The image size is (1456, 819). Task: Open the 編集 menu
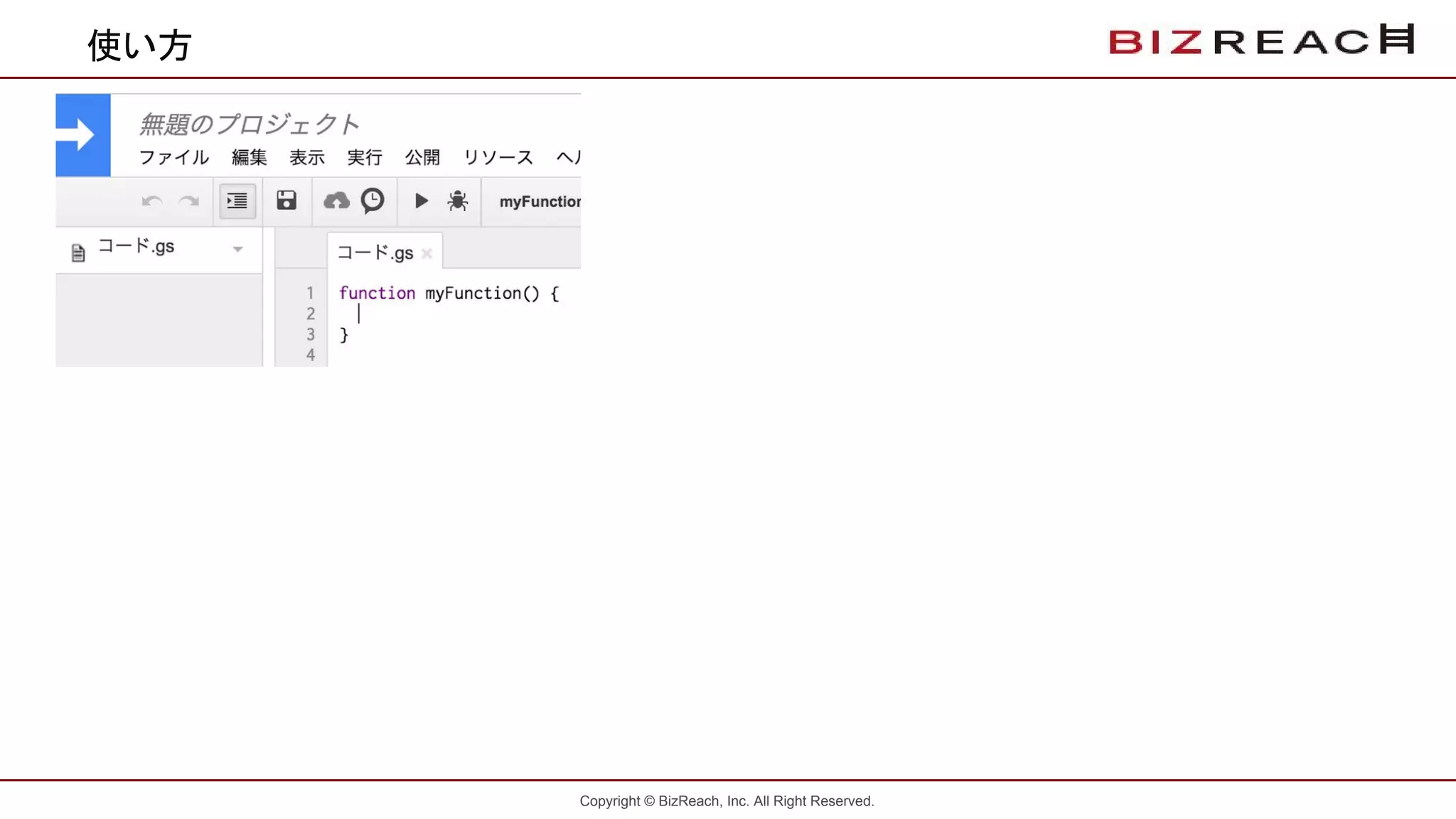pos(249,157)
